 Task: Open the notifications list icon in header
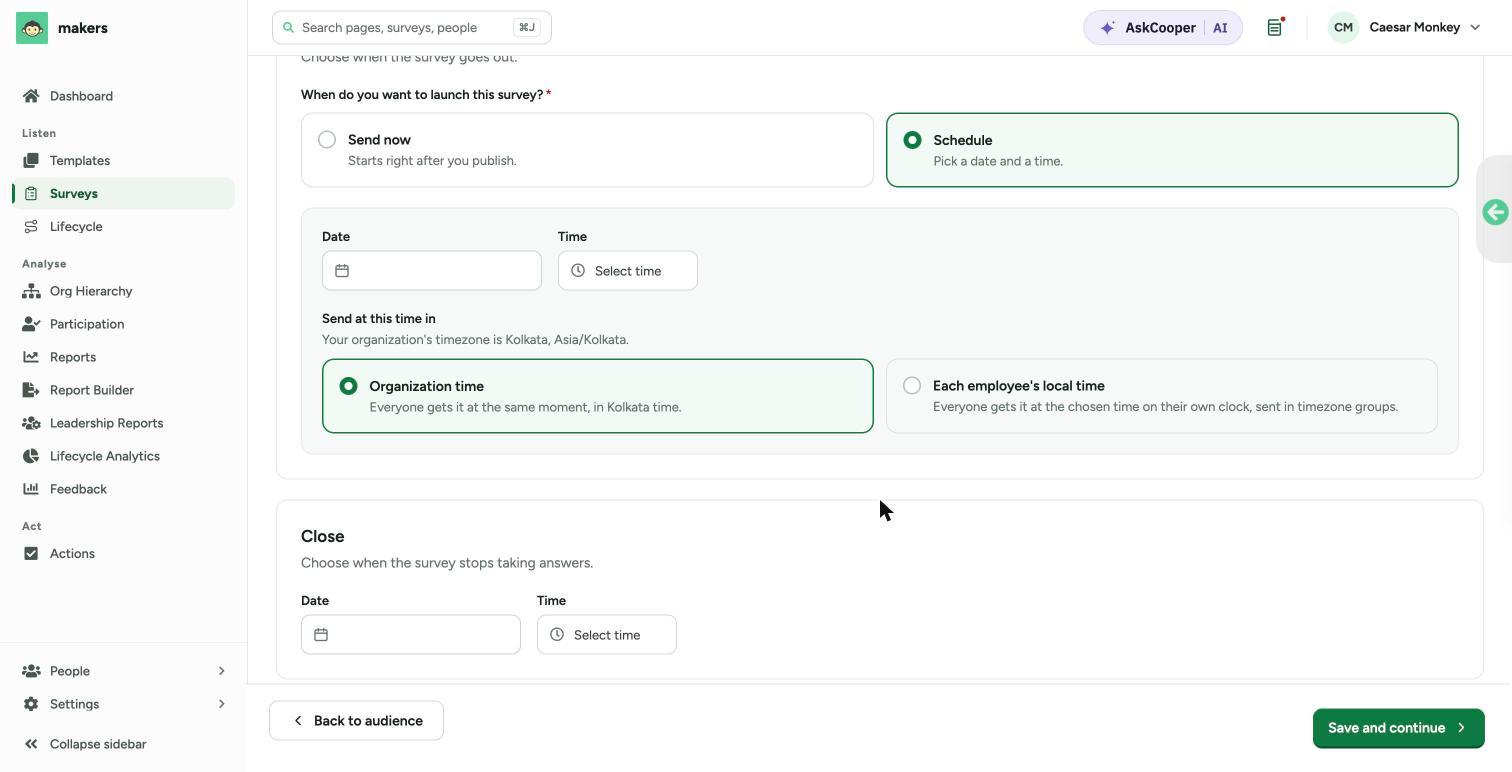pos(1275,28)
